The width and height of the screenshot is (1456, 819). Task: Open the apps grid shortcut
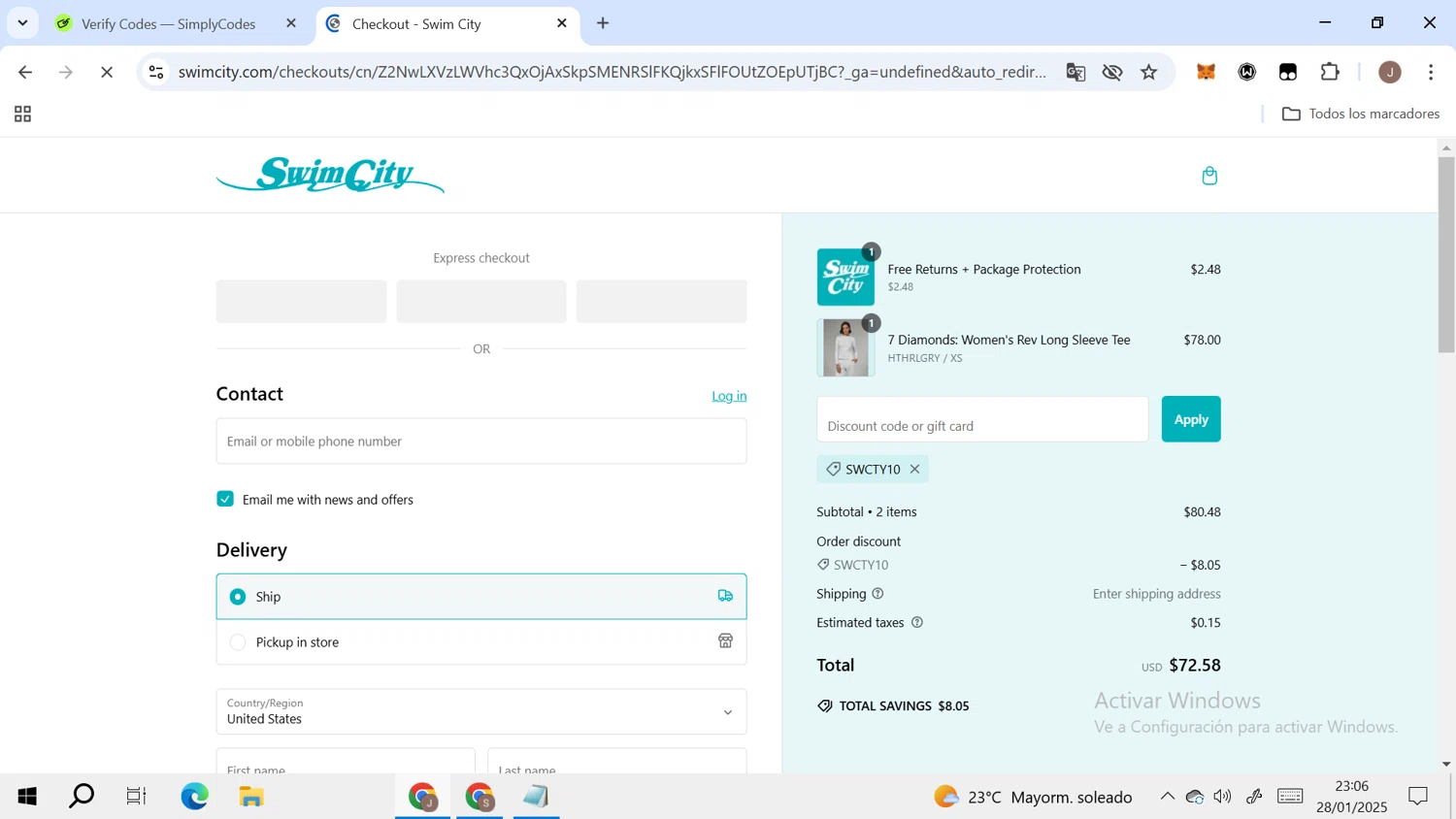[22, 115]
